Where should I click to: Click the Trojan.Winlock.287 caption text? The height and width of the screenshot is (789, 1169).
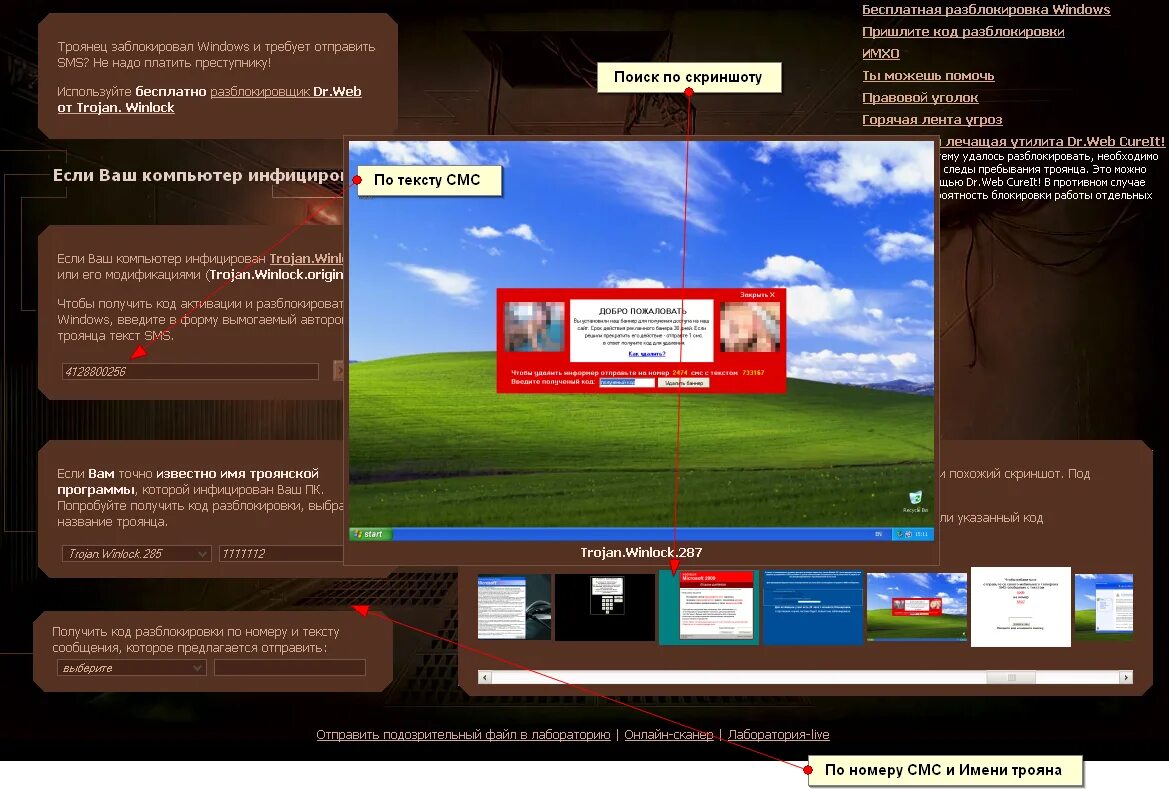tap(641, 553)
